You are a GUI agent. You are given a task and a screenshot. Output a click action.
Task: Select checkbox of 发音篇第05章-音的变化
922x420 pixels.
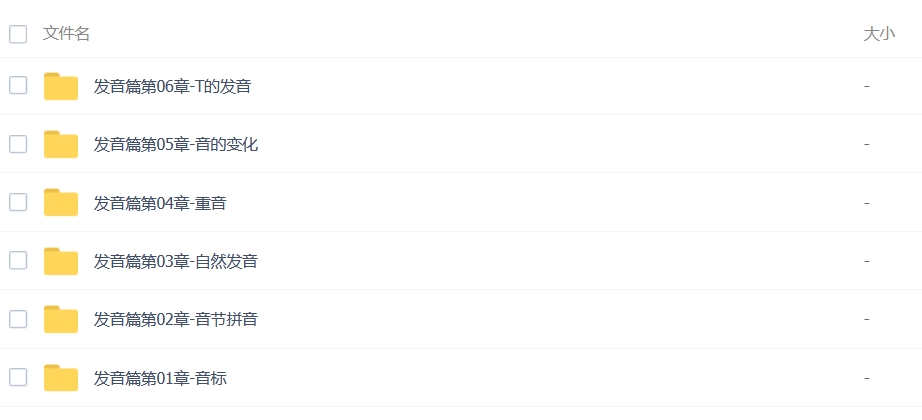coord(18,144)
